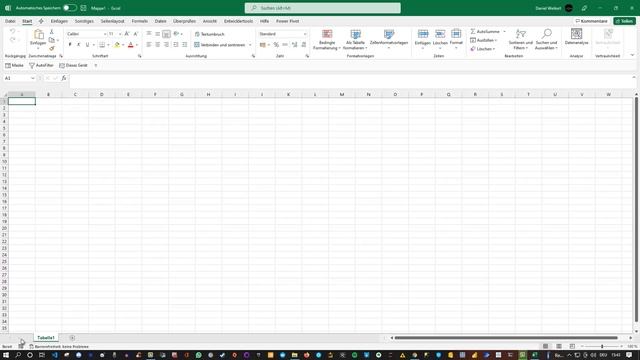
Task: Click the taskbar search magnifier icon
Action: pyautogui.click(x=18, y=355)
